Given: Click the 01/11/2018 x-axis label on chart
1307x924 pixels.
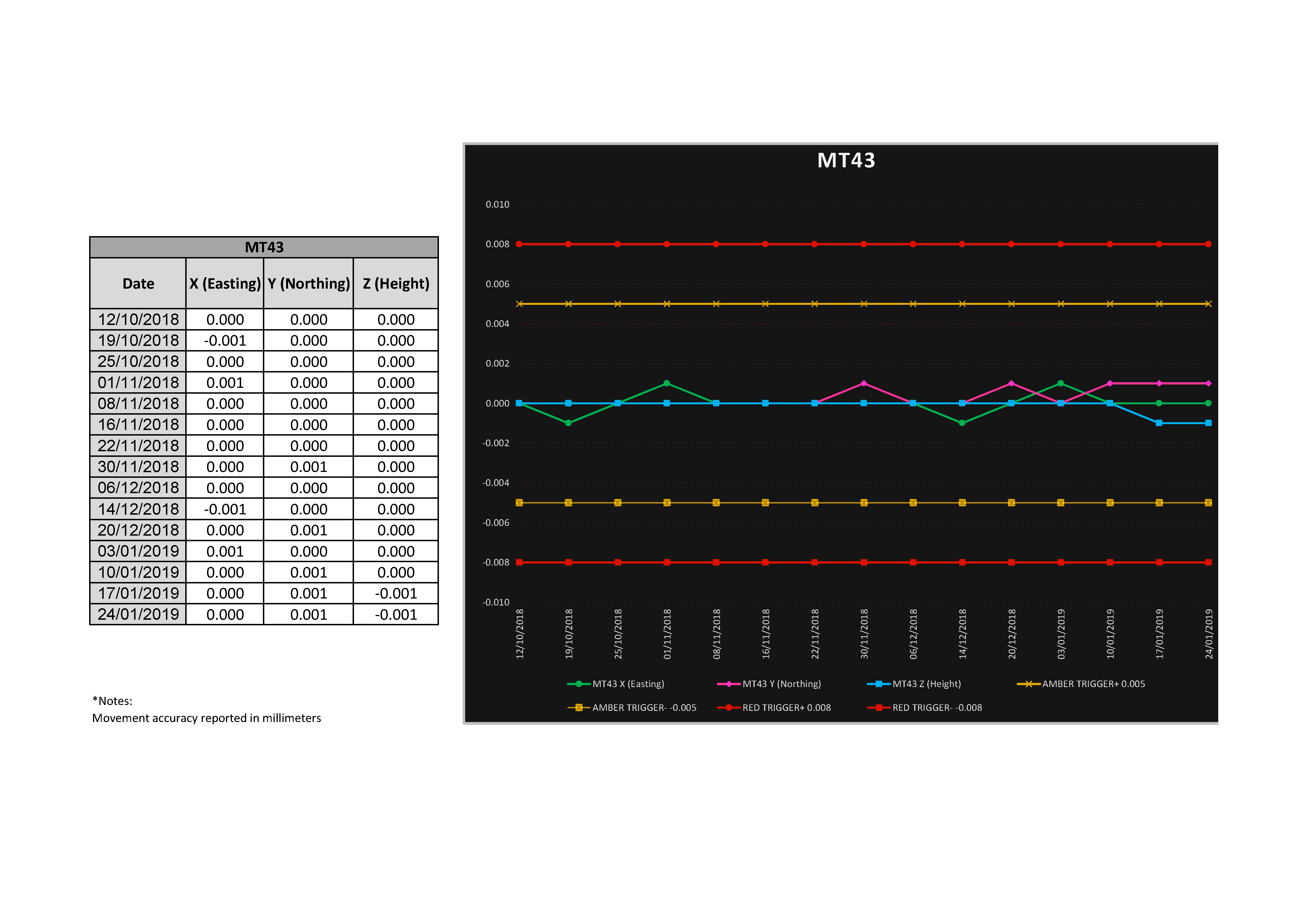Looking at the screenshot, I should click(667, 634).
